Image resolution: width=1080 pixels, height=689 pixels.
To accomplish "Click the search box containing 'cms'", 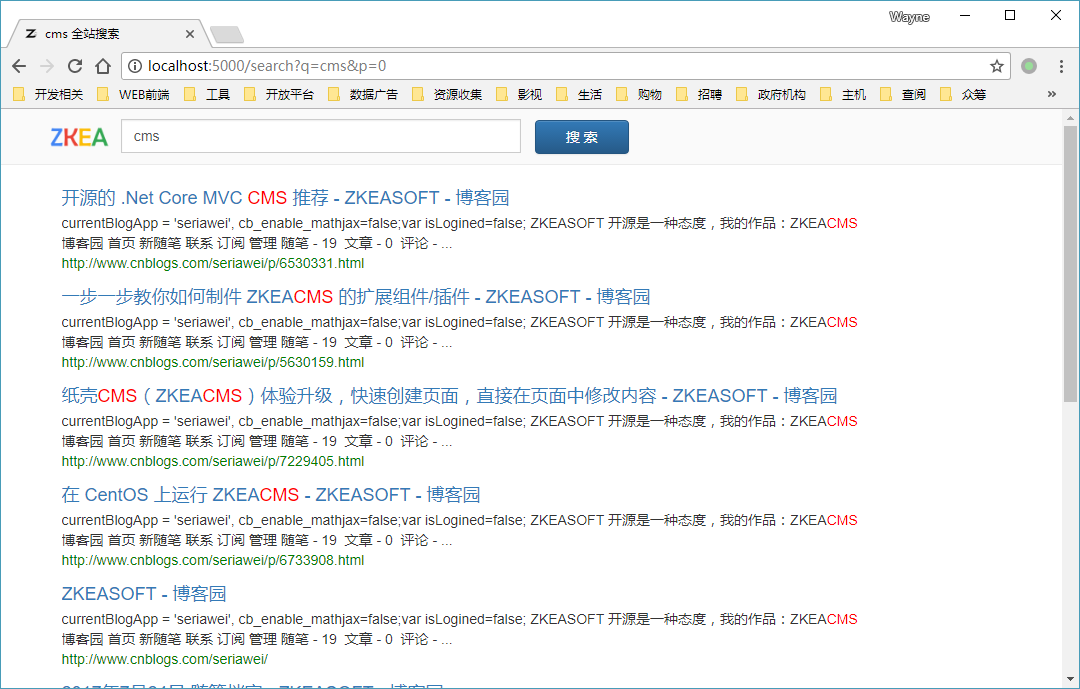I will click(321, 136).
